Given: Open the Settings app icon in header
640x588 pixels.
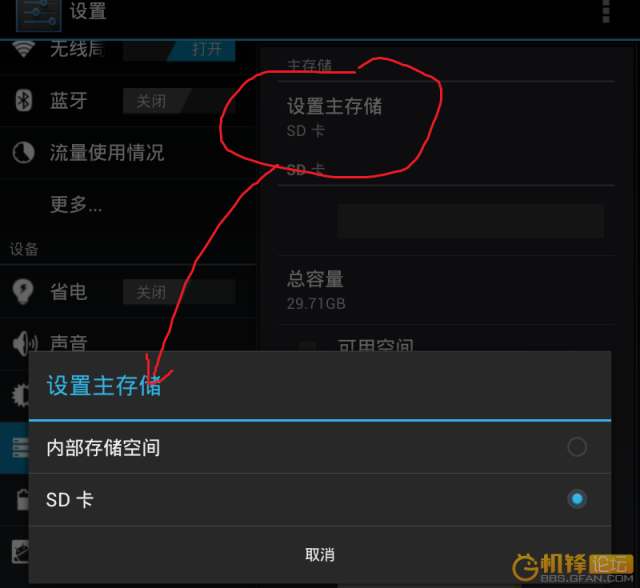Looking at the screenshot, I should tap(38, 15).
